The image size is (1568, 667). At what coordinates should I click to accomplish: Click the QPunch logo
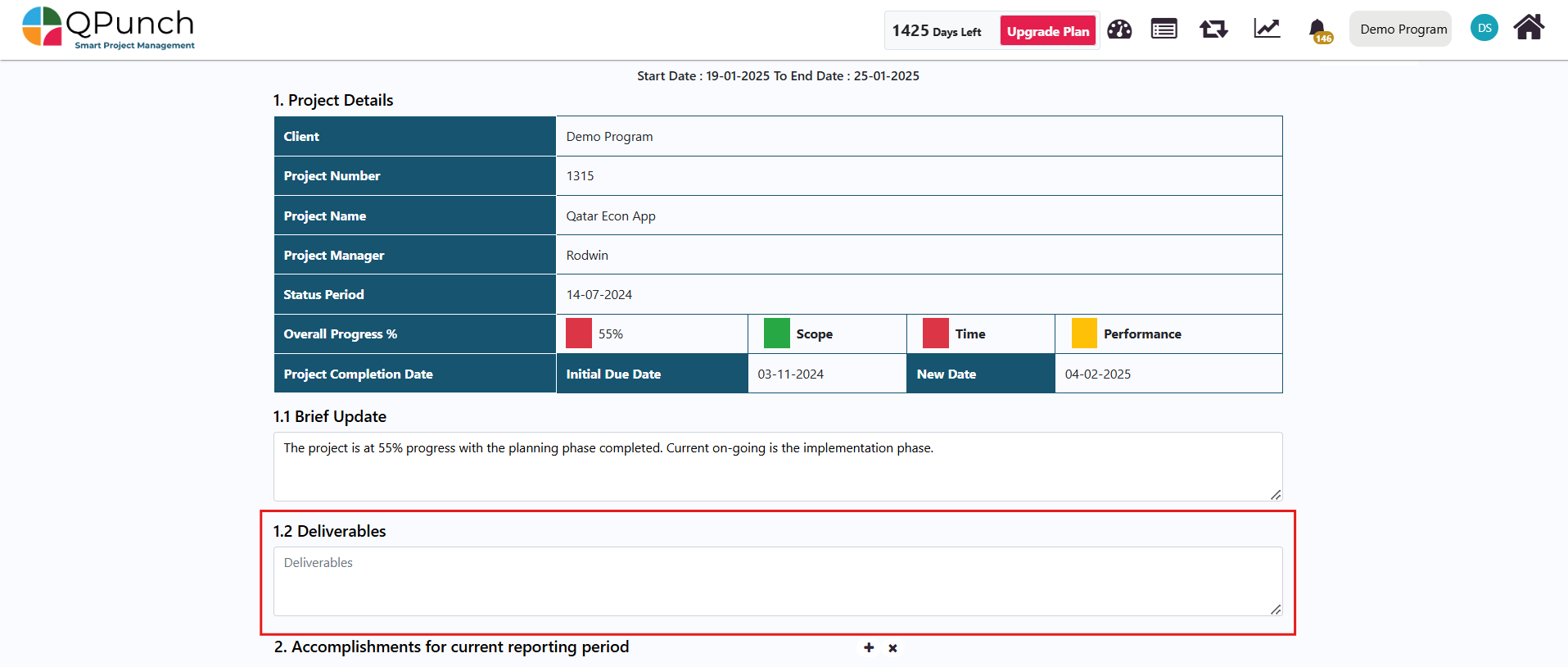tap(108, 28)
